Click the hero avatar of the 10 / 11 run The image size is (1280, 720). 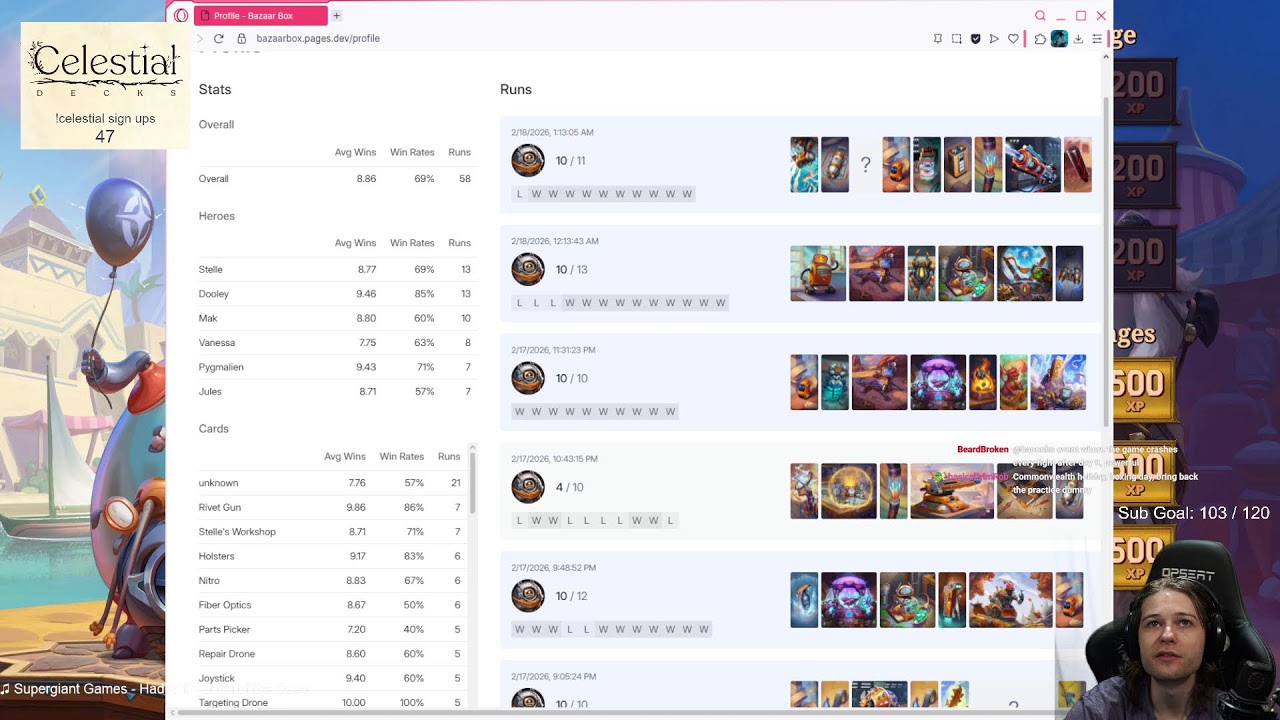528,160
